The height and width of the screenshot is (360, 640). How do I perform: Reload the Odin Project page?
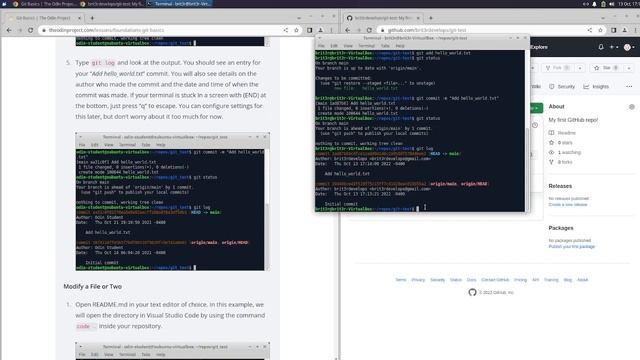coord(31,30)
